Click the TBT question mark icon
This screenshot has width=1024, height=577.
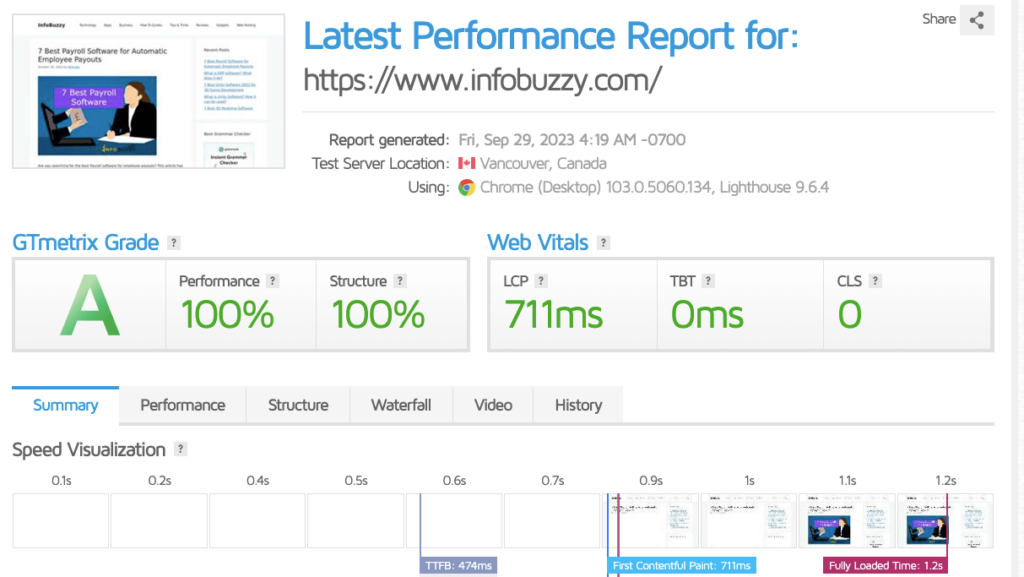click(x=707, y=282)
